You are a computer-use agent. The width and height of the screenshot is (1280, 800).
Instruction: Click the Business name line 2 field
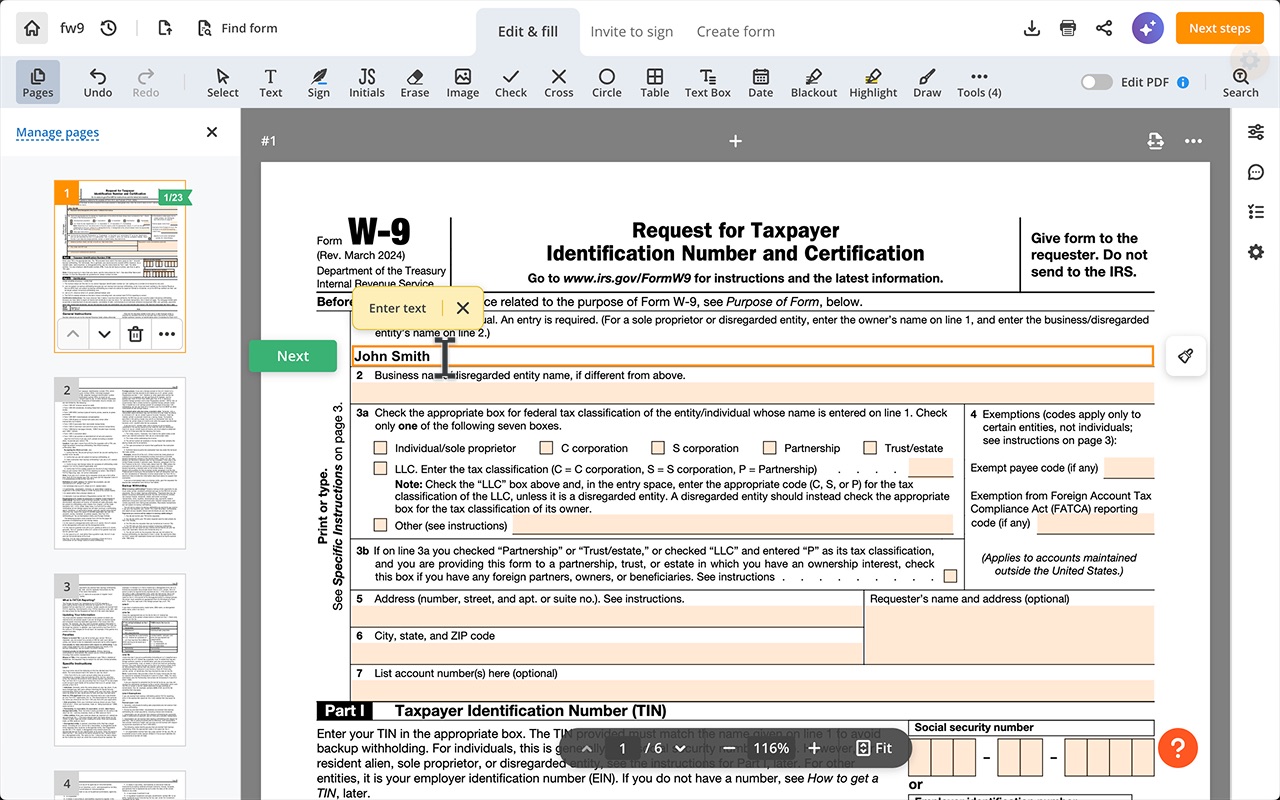[752, 392]
